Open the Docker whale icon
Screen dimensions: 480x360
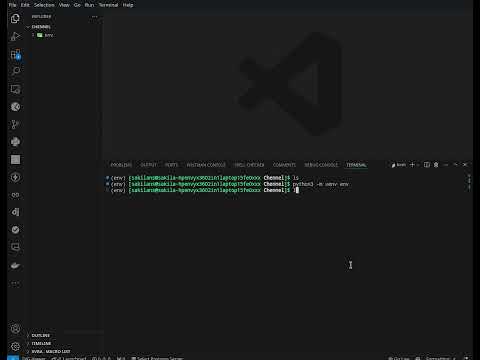click(x=15, y=265)
